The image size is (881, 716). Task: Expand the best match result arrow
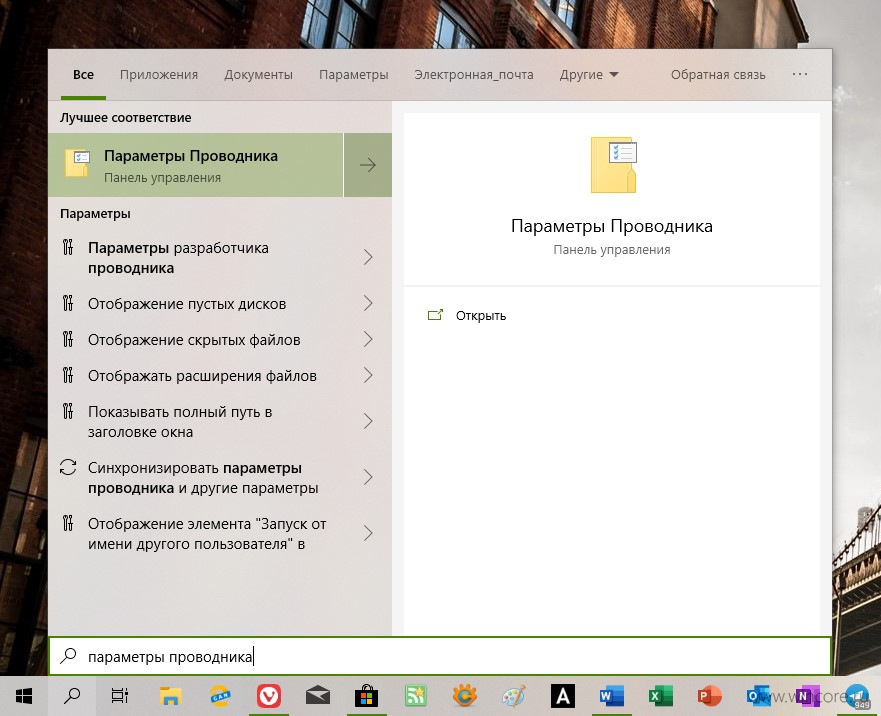367,165
